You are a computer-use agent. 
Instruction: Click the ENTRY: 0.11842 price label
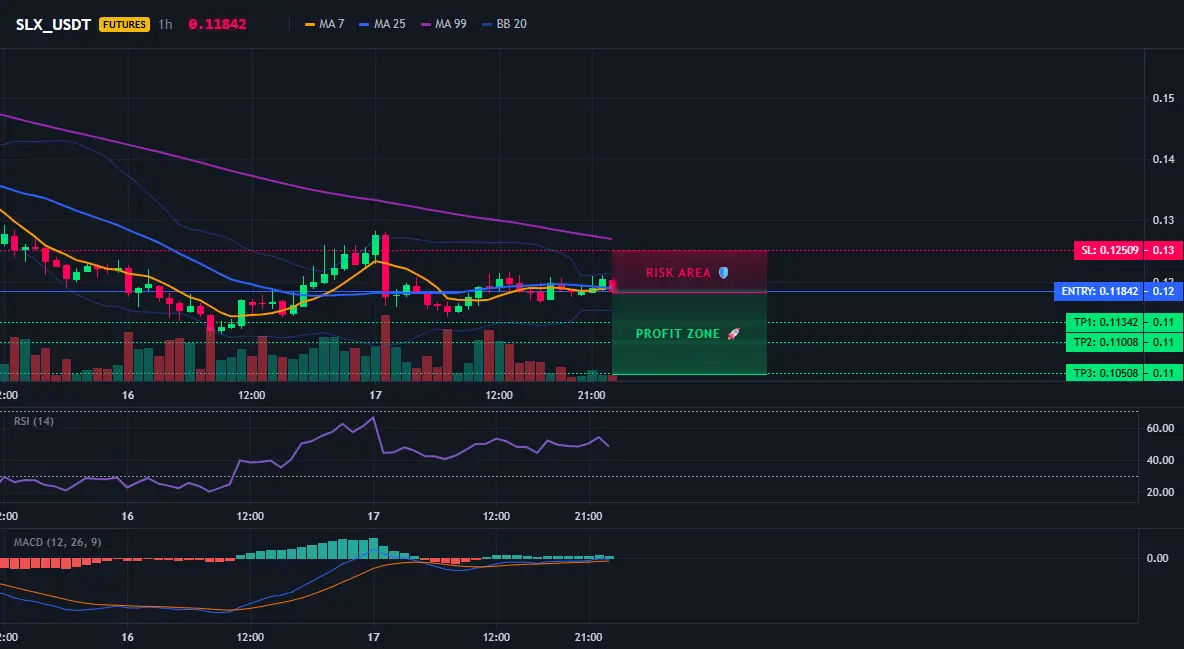(1099, 292)
